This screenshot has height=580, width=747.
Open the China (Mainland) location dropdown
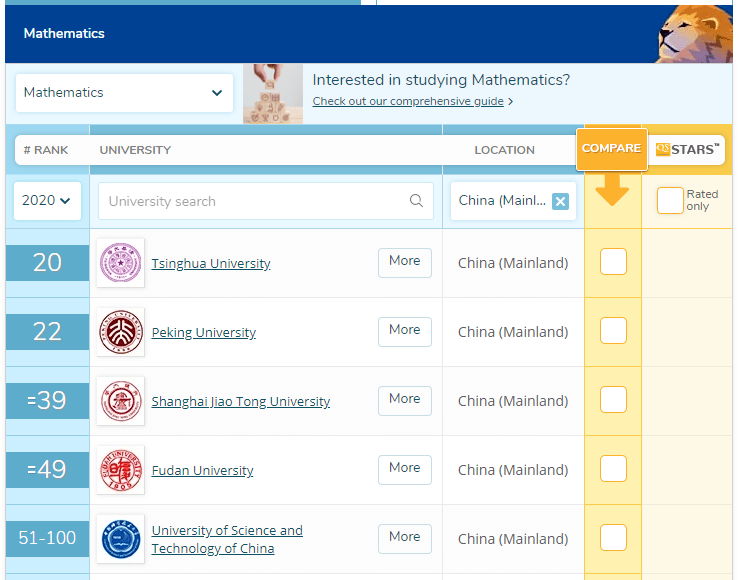pyautogui.click(x=503, y=201)
